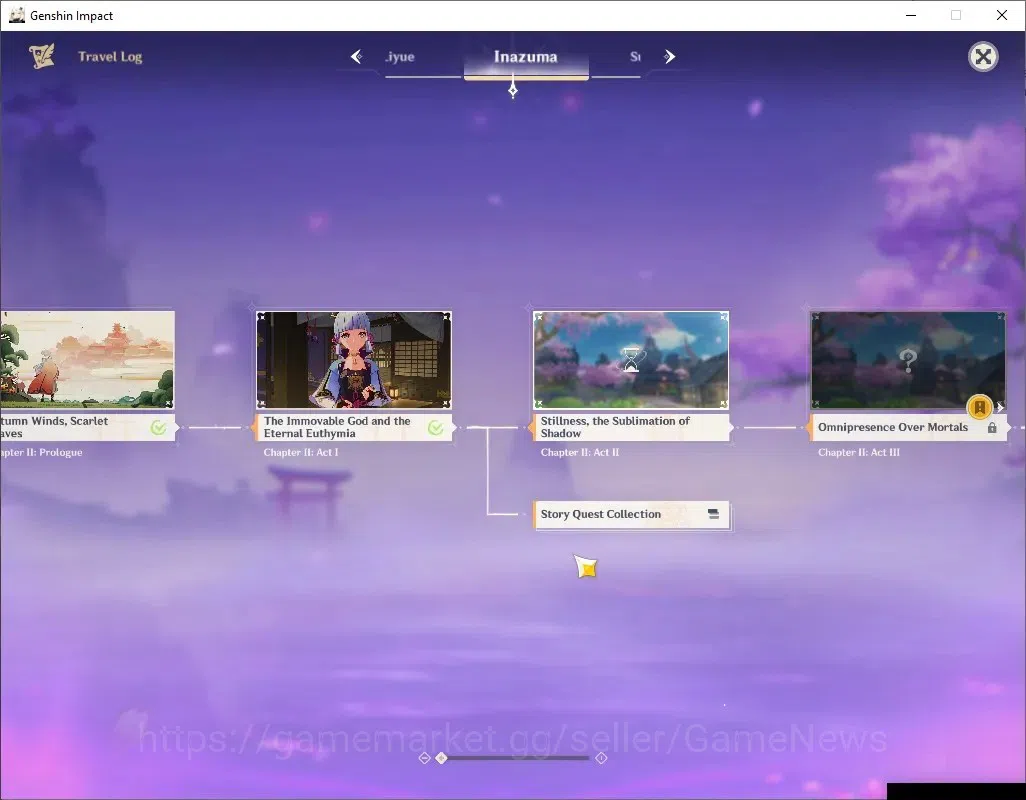Viewport: 1026px width, 800px height.
Task: Click the hourglass icon on Stillness thumbnail
Action: [631, 359]
